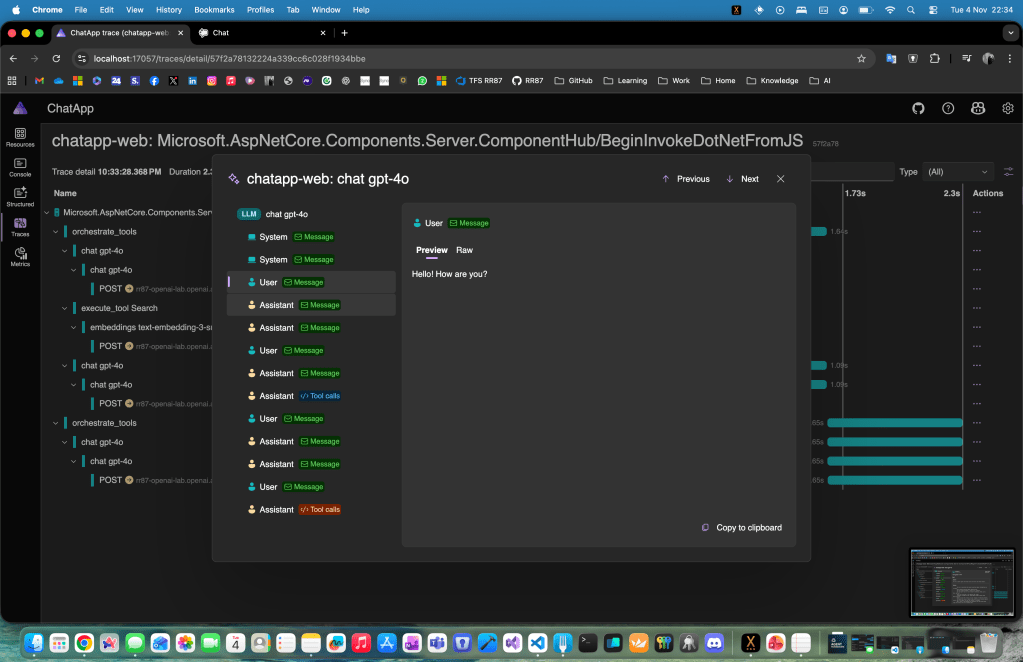Viewport: 1023px width, 662px height.
Task: Open the Resources page in the sidebar
Action: (20, 137)
